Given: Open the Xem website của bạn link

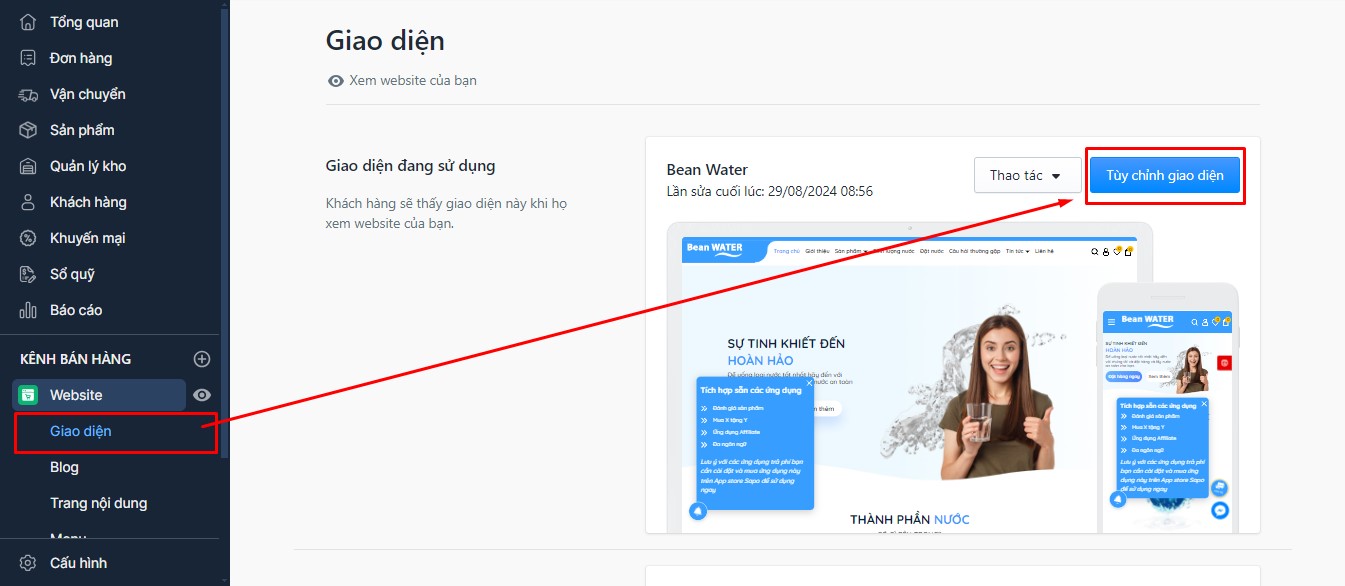Looking at the screenshot, I should pos(402,80).
